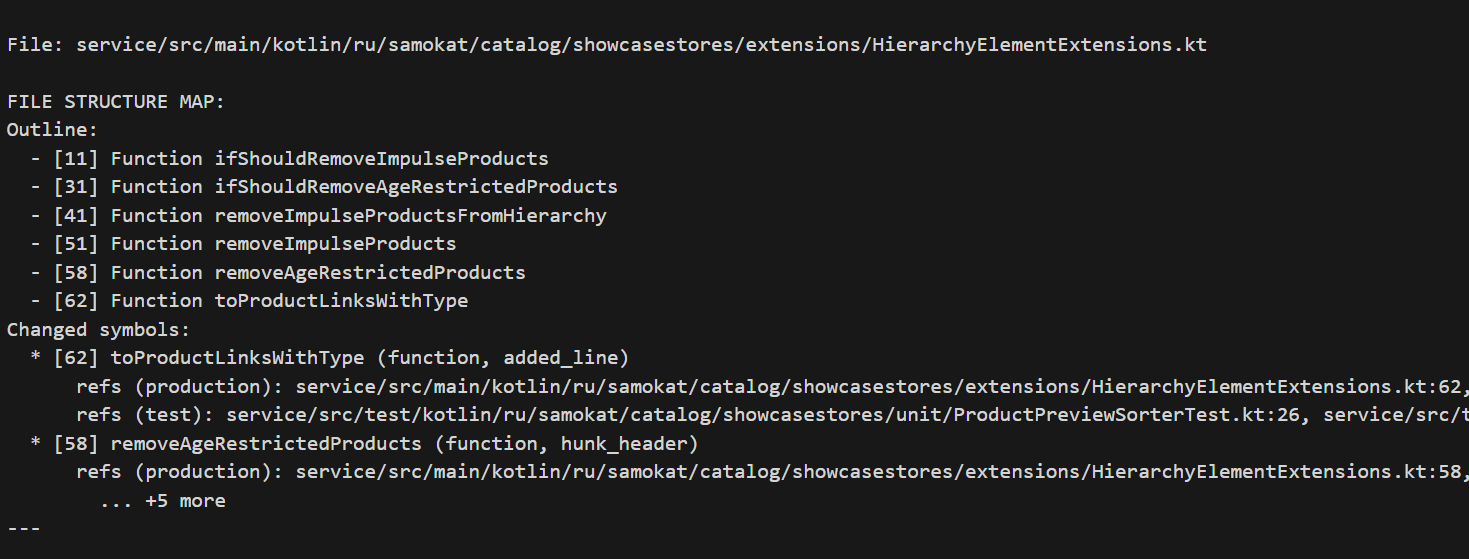Click the HierarchyElementExtensions.kt file path line

click(x=606, y=45)
